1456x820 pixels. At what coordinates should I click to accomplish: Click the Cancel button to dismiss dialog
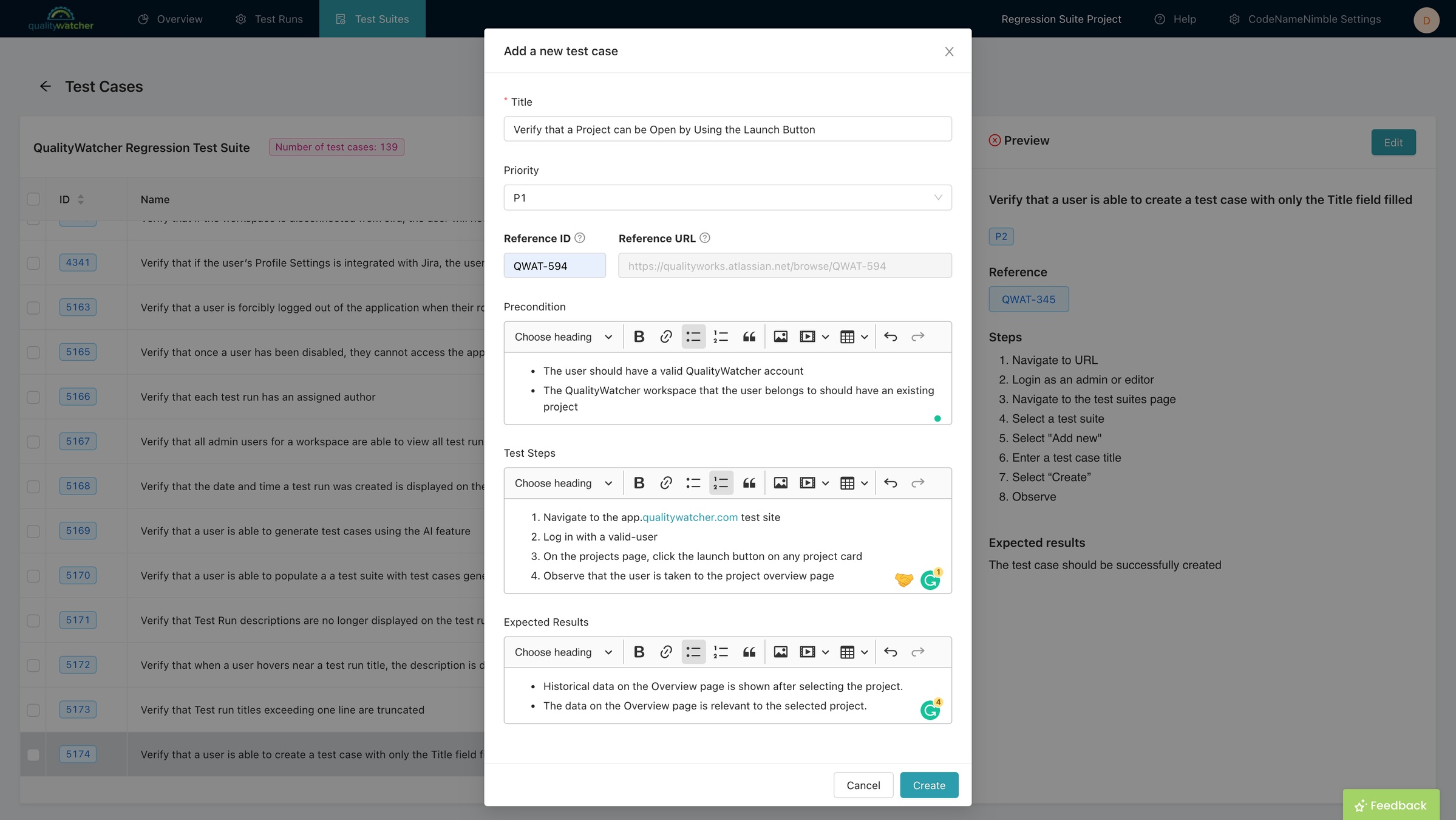(x=863, y=785)
